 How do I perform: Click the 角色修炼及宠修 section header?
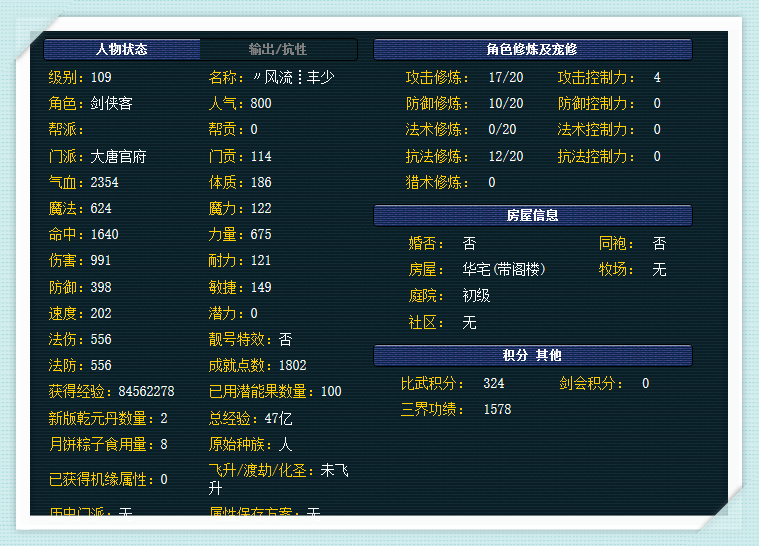[x=532, y=49]
